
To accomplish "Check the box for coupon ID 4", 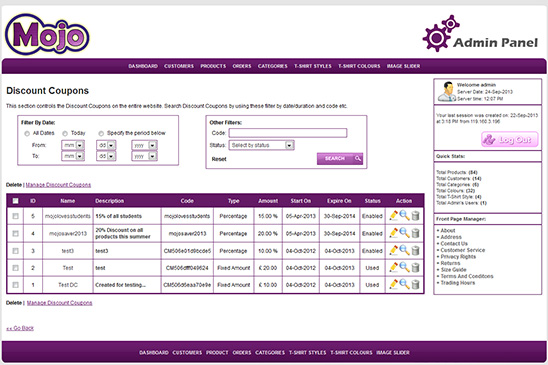I will (15, 233).
